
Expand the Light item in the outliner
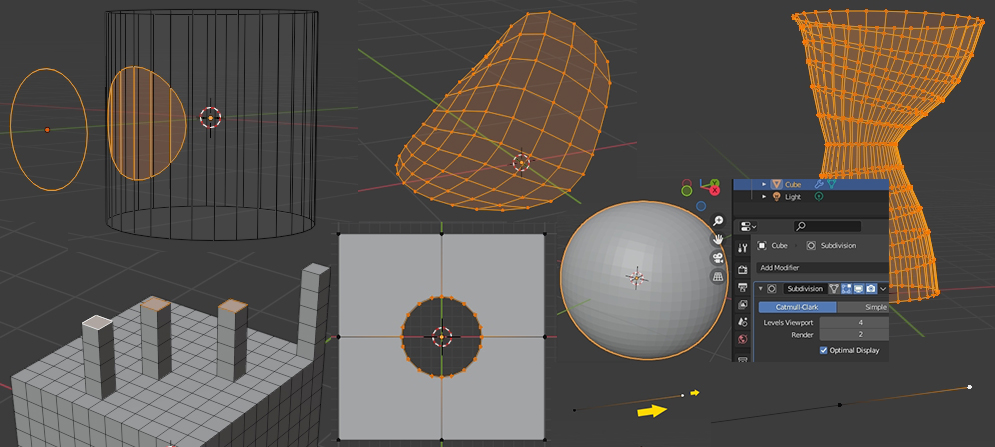click(x=764, y=197)
